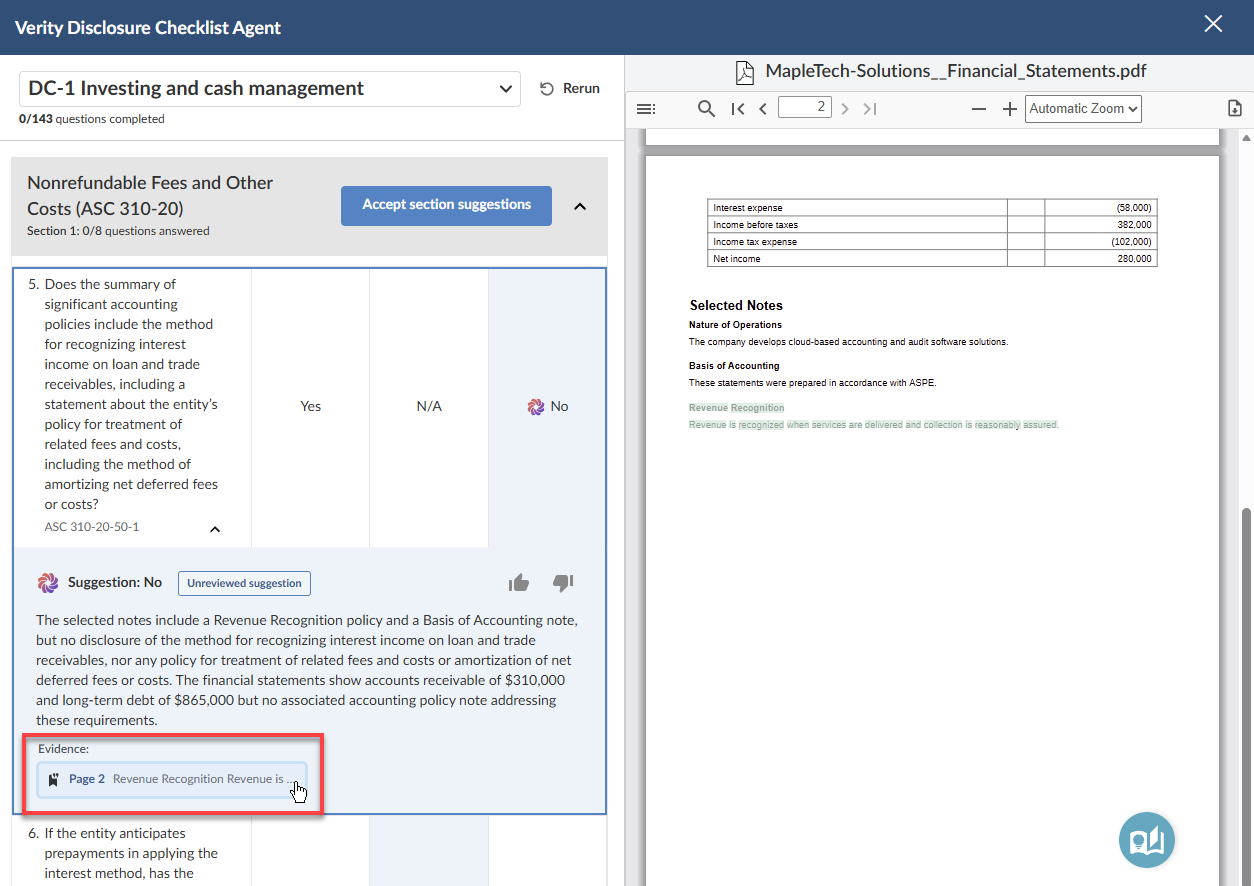
Task: Click the Net income row in PDF table
Action: [932, 259]
